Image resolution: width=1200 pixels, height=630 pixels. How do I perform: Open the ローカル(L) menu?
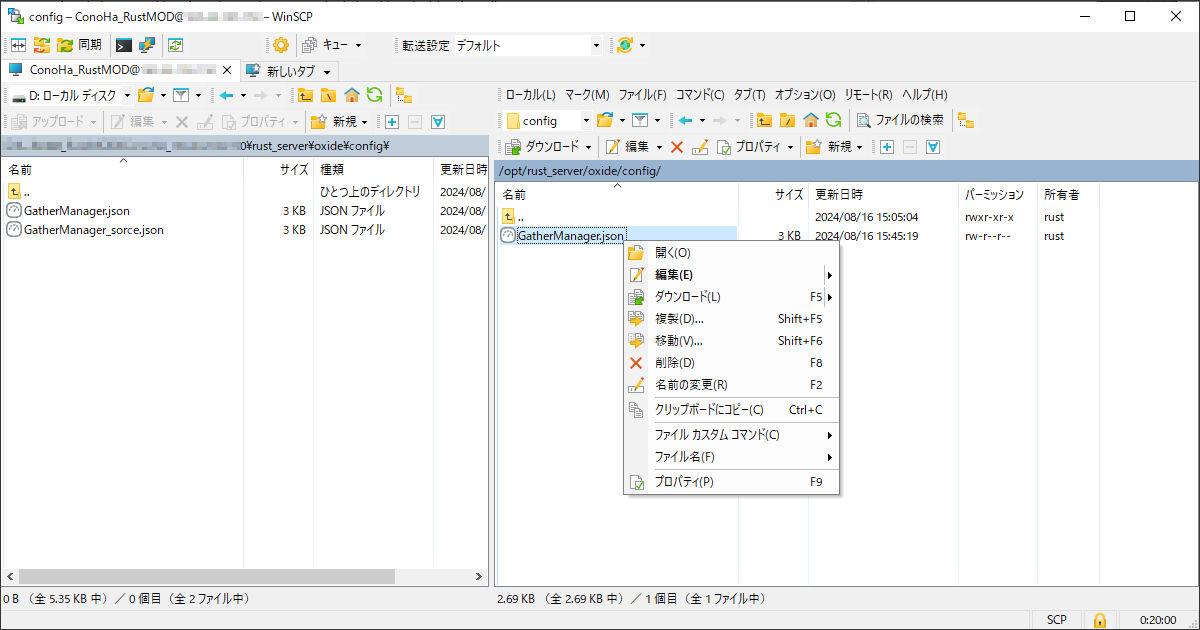[530, 95]
